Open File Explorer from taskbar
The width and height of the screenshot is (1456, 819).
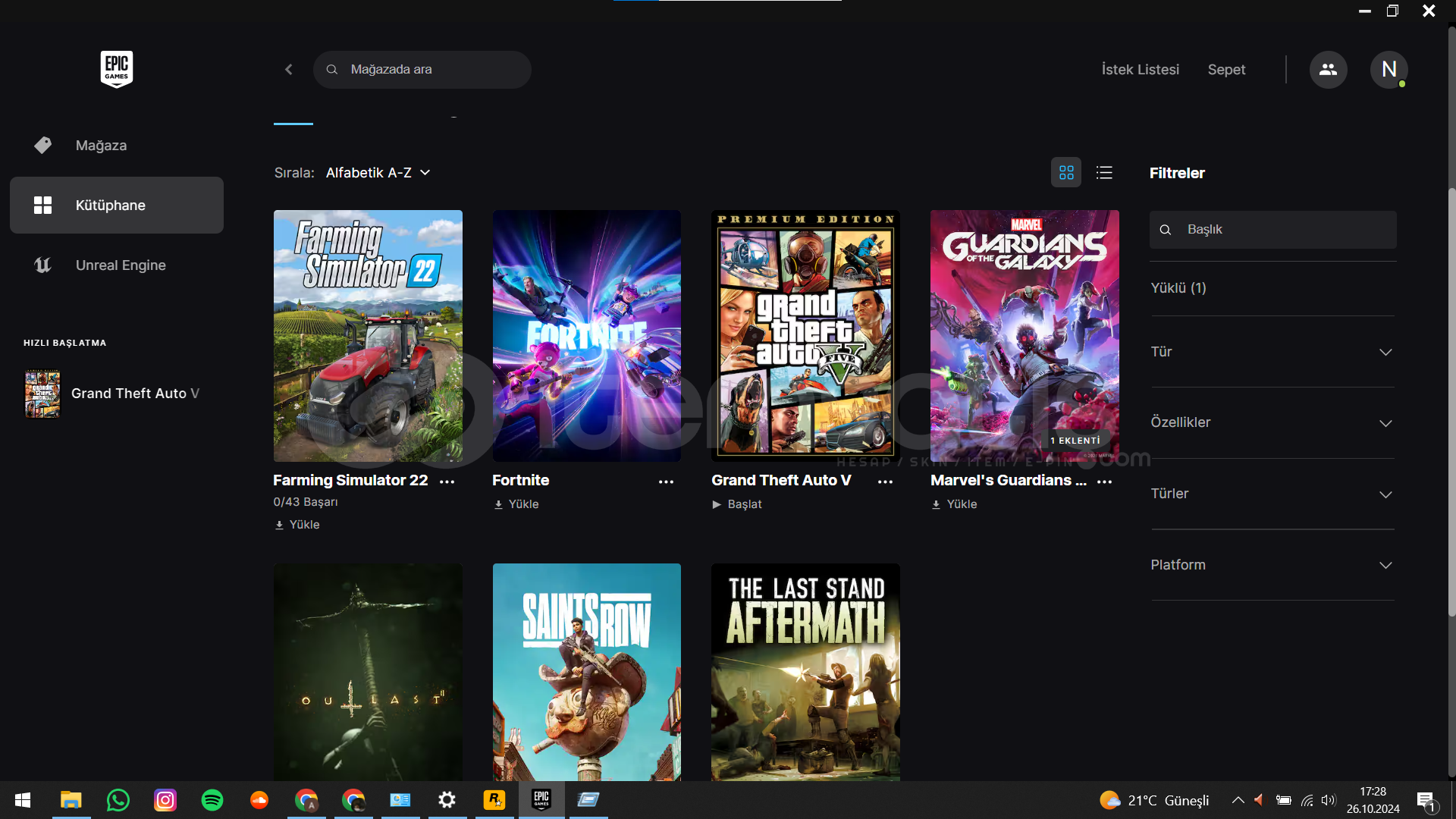click(71, 800)
